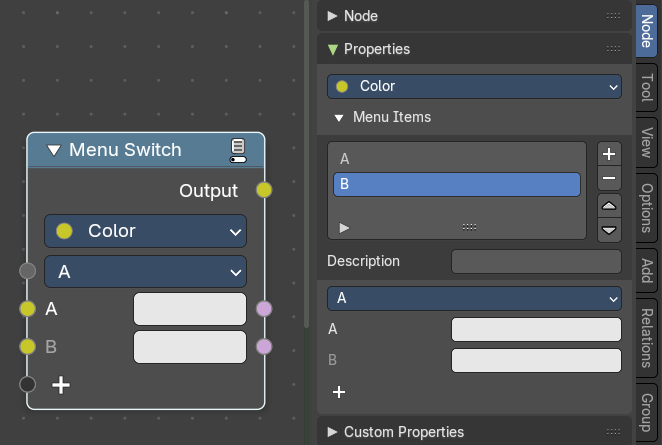Collapse the Menu Items subpanel
Image resolution: width=662 pixels, height=445 pixels.
coord(339,118)
